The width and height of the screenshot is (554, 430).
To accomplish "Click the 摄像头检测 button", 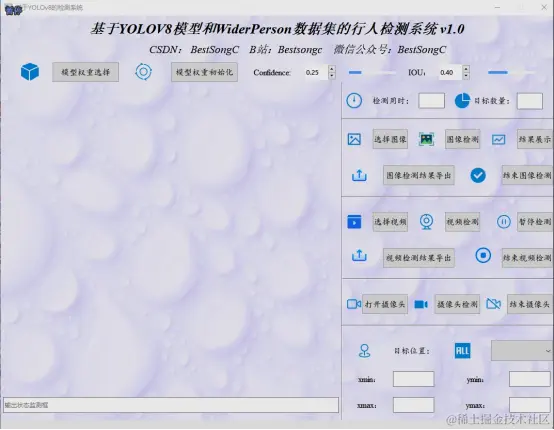I will tap(457, 304).
